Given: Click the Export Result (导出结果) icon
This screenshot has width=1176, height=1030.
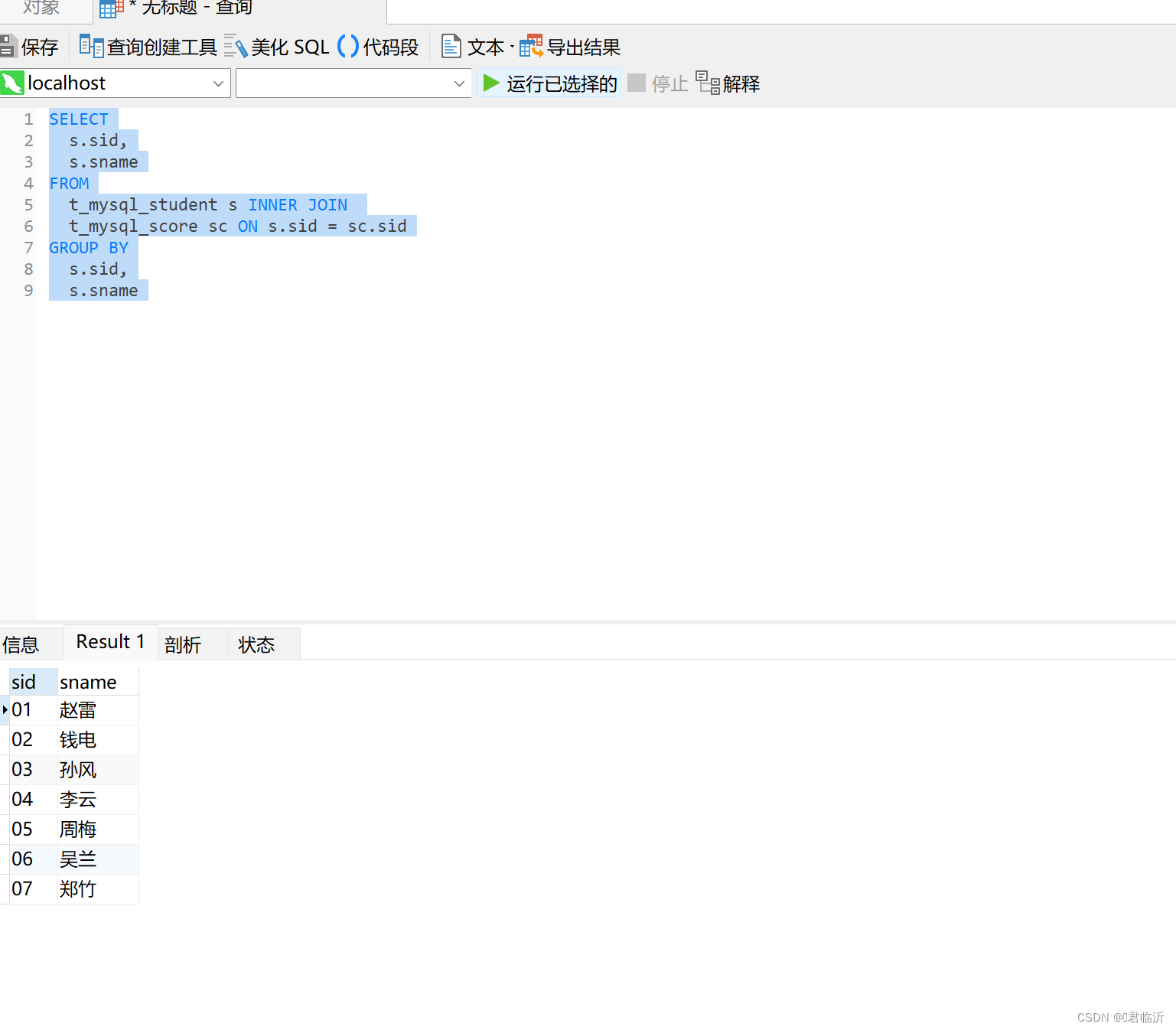Looking at the screenshot, I should 531,47.
